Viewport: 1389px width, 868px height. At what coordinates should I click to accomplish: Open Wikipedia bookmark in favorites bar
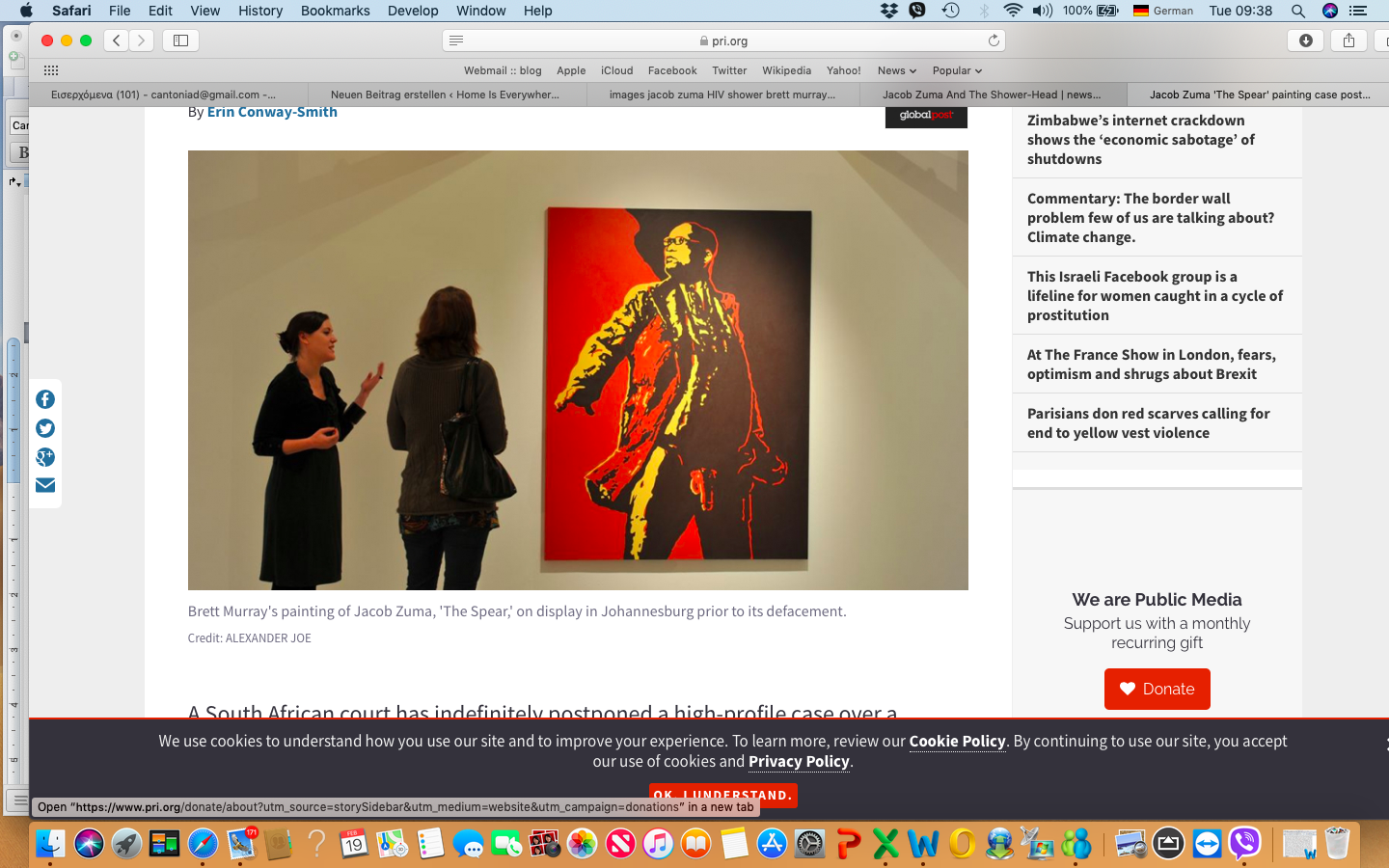coord(786,70)
